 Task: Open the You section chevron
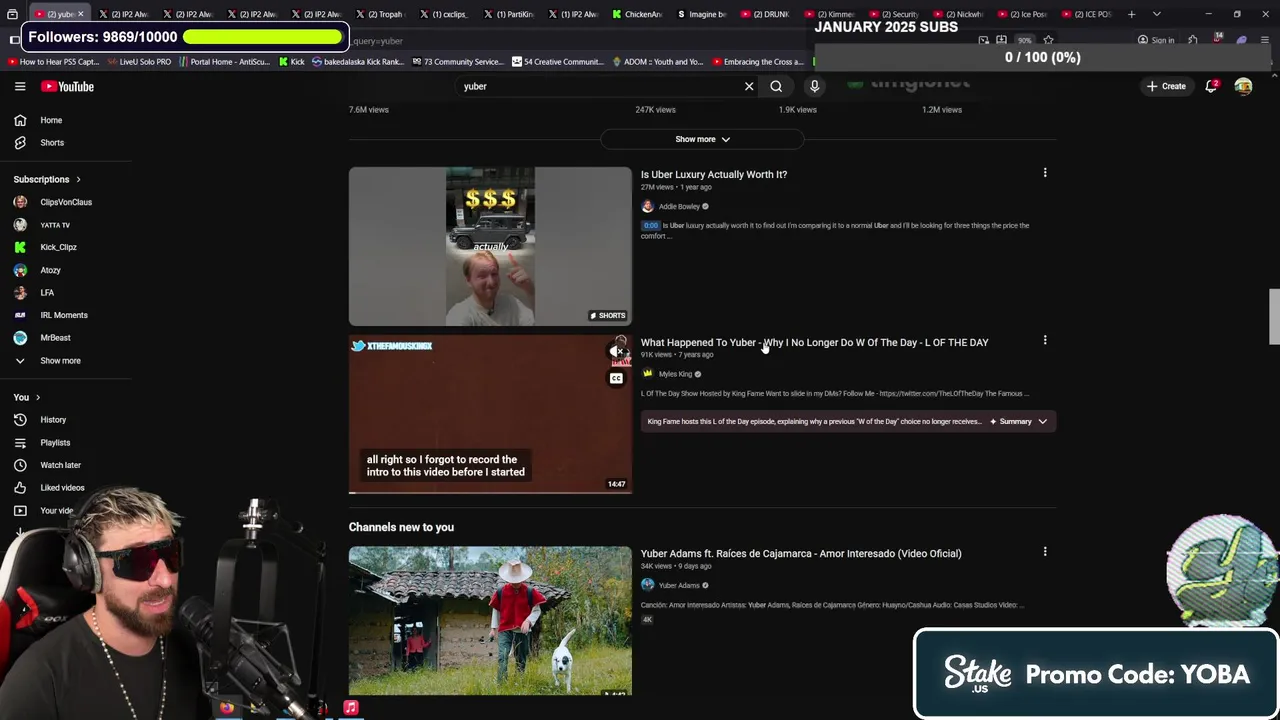(38, 398)
